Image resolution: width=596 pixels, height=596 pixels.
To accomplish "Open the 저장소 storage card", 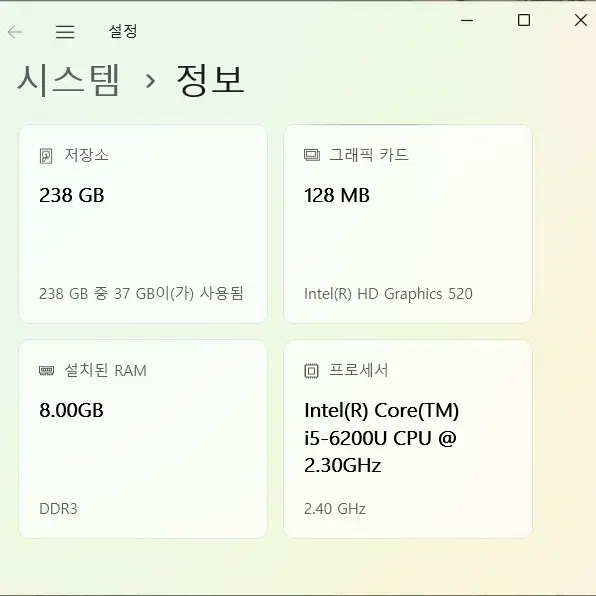I will [x=143, y=224].
